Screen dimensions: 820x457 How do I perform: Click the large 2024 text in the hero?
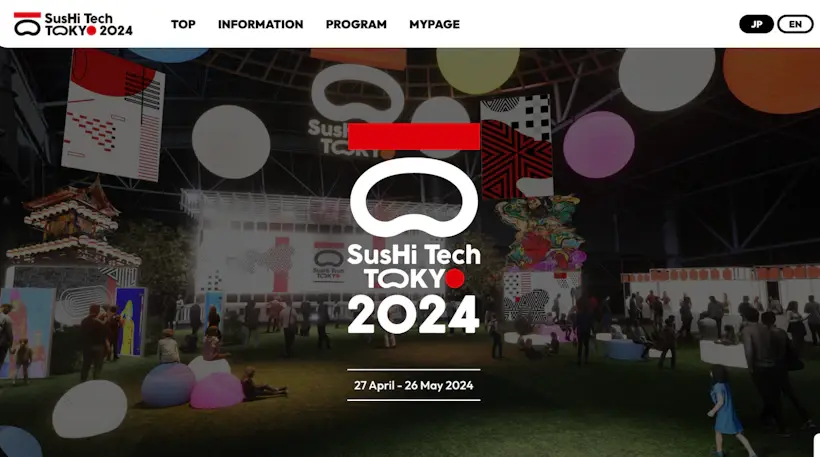(x=414, y=314)
